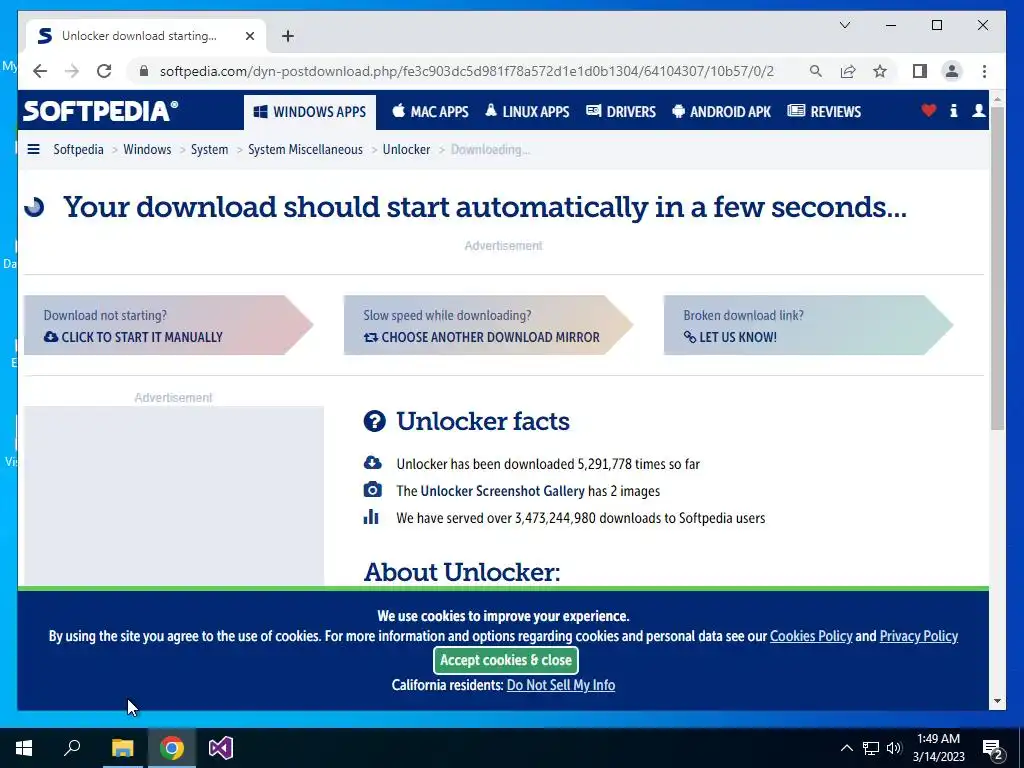Viewport: 1024px width, 768px height.
Task: Reload the page in Chrome
Action: 104,71
